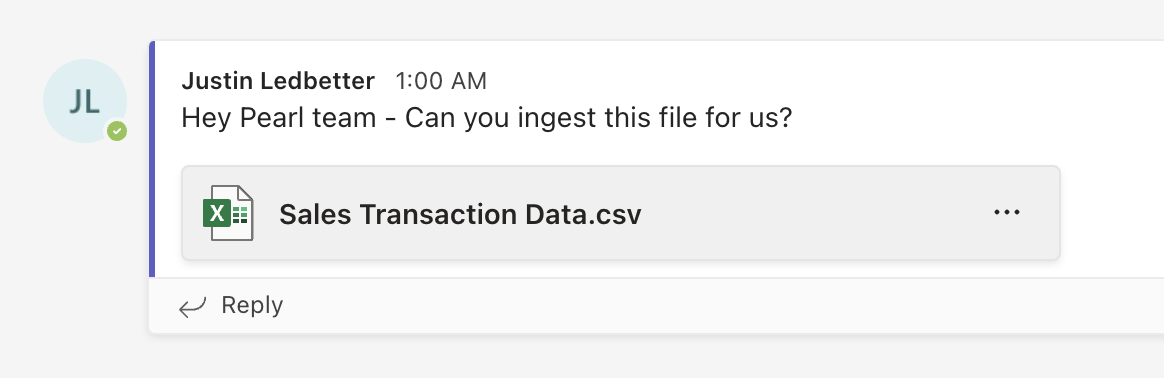Viewport: 1164px width, 378px height.
Task: Click the Reply text label
Action: [252, 305]
